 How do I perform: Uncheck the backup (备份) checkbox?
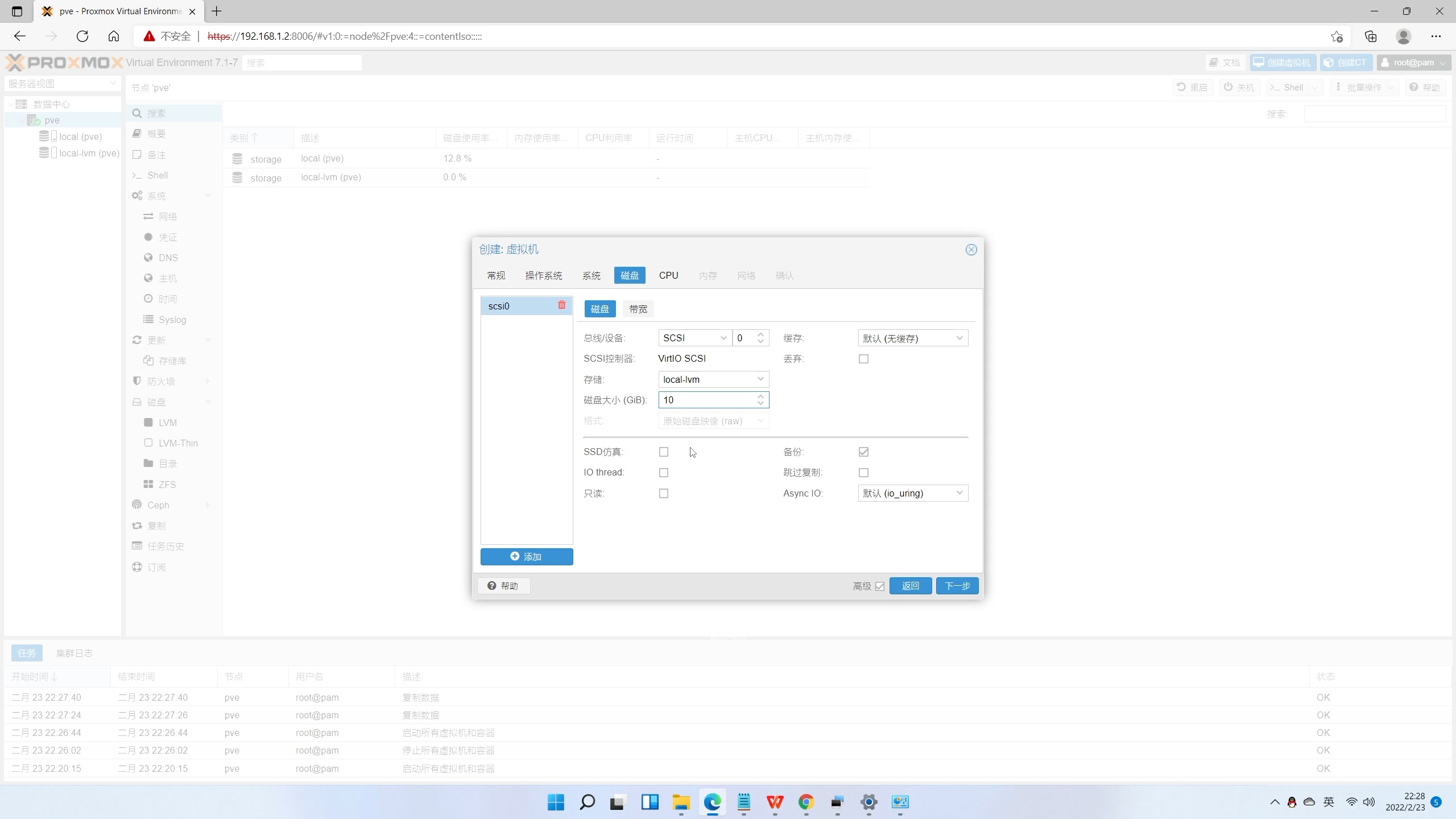point(863,452)
